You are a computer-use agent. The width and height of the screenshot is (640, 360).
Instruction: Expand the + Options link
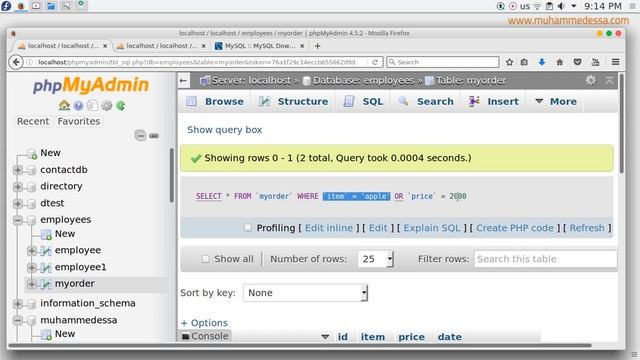point(204,322)
